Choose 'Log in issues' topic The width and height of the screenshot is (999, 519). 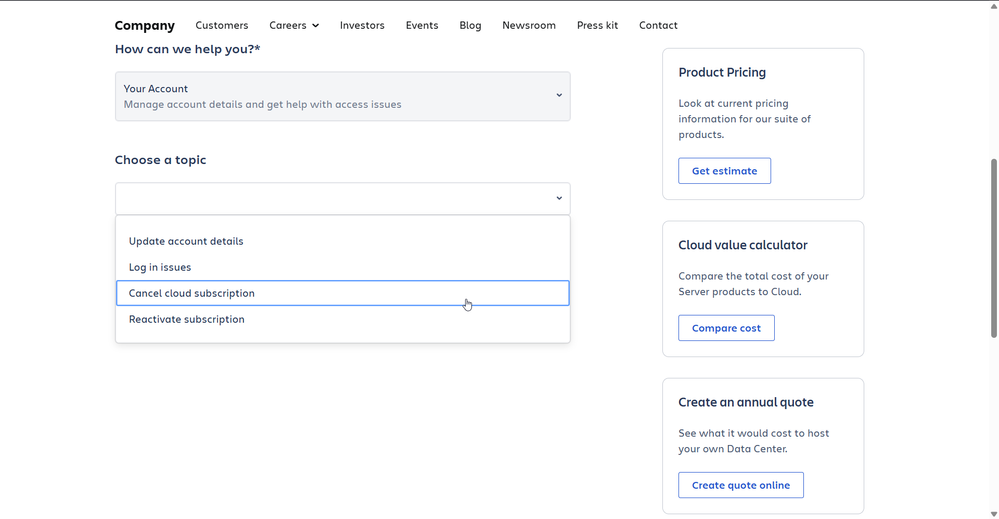(x=160, y=267)
